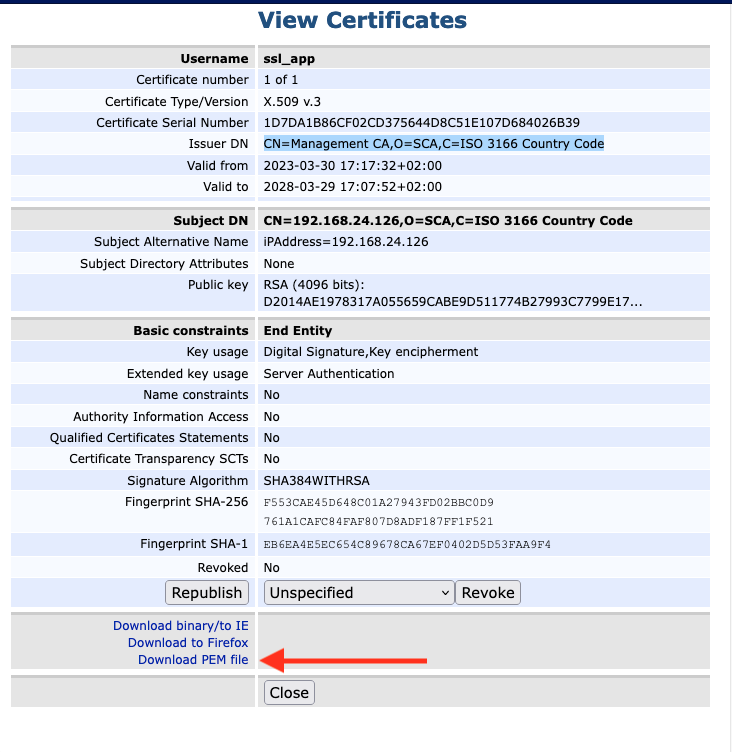732x752 pixels.
Task: Open the Unspecified revocation reason dropdown
Action: pos(359,592)
